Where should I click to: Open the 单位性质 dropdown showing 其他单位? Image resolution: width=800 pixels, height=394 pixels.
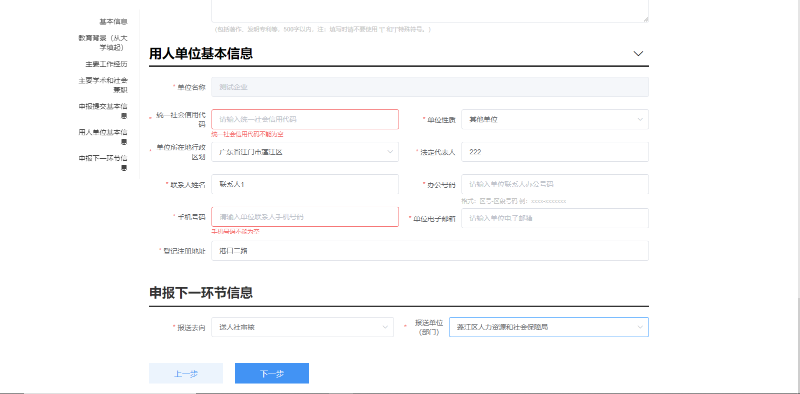click(x=555, y=119)
